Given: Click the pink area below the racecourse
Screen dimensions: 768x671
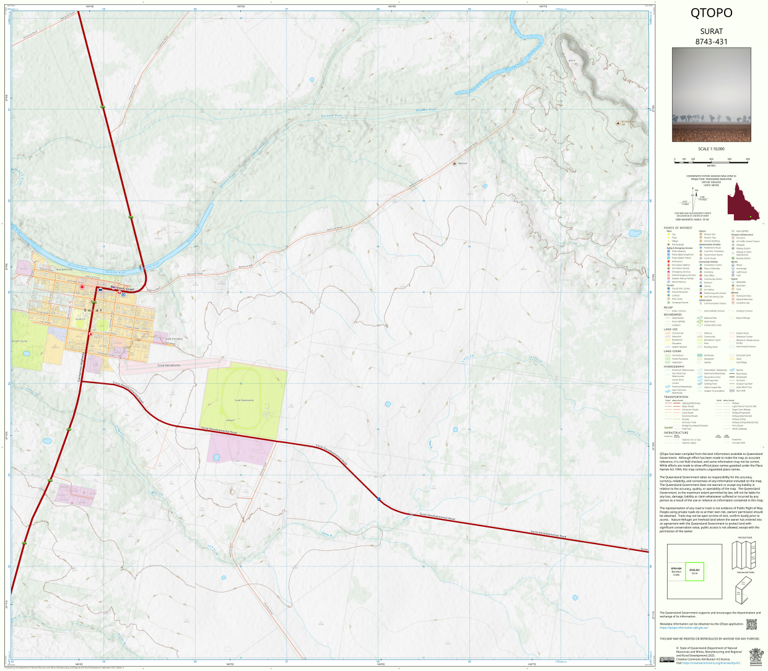Looking at the screenshot, I should coord(239,449).
